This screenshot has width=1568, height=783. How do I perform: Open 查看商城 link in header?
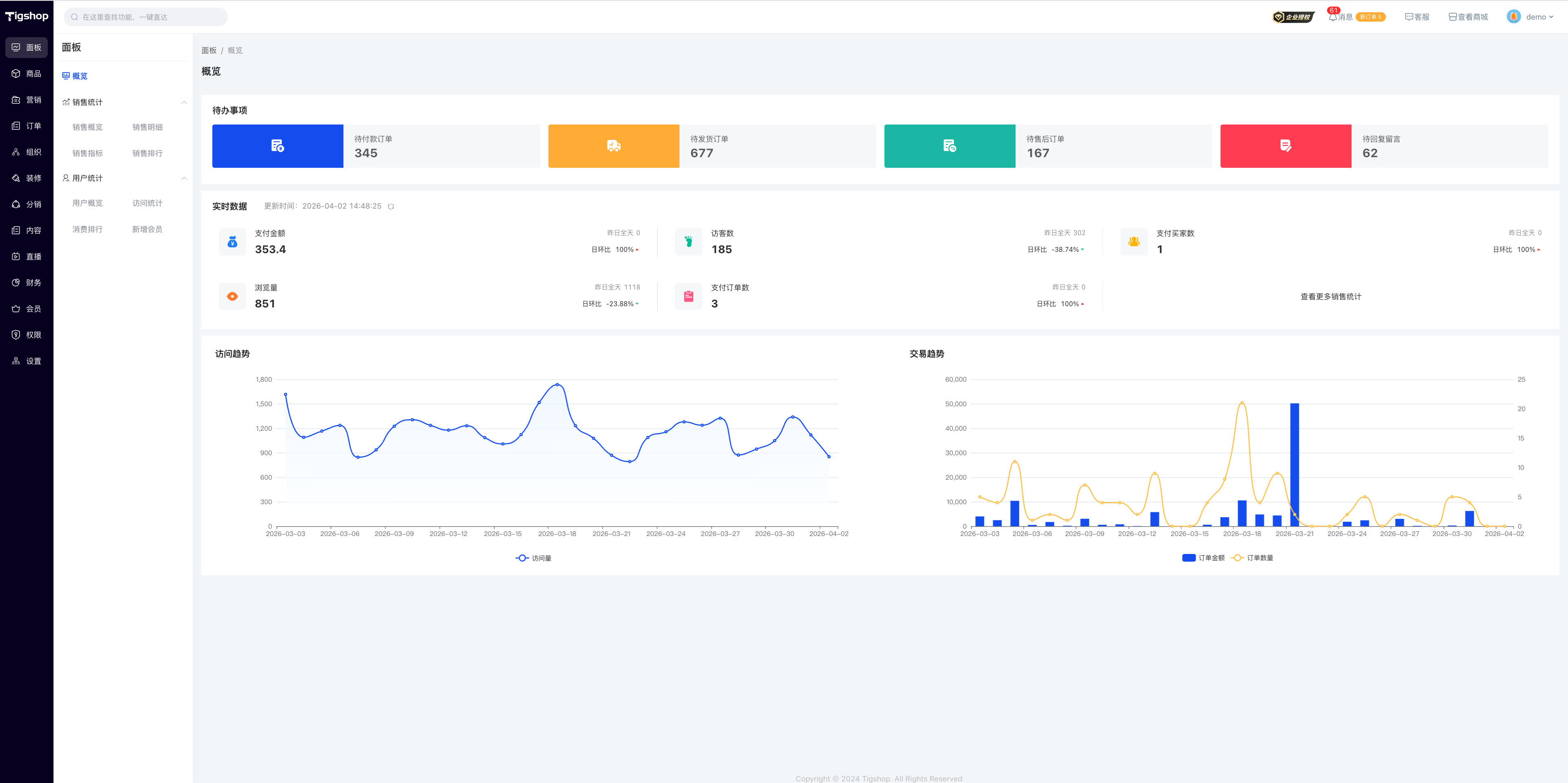tap(1468, 16)
